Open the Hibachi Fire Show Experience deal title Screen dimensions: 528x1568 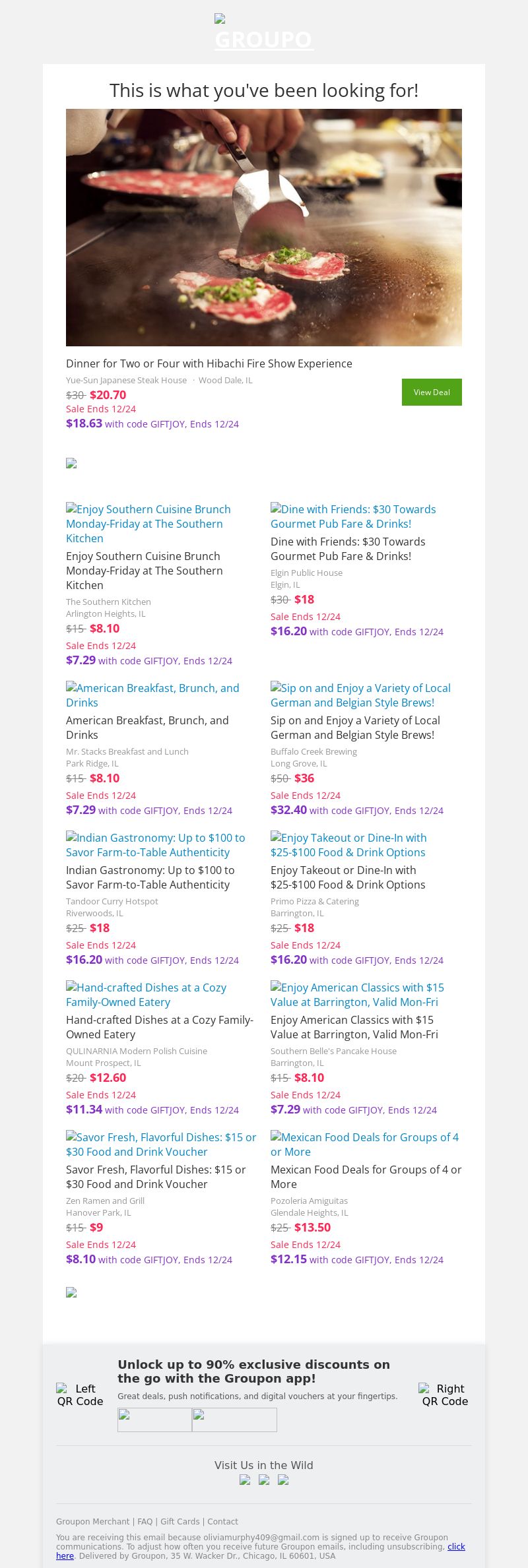click(x=209, y=363)
